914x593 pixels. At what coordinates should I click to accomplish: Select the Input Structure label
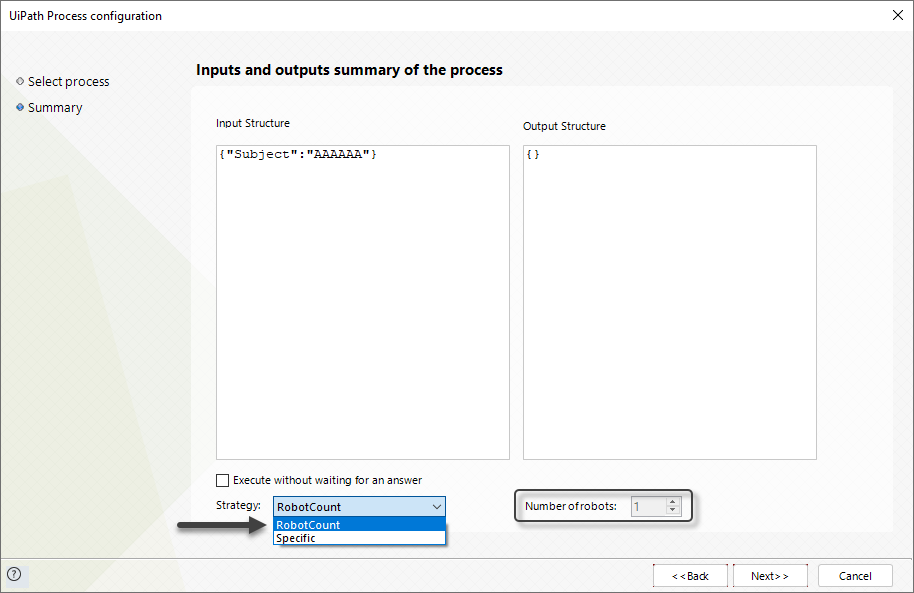pos(252,123)
